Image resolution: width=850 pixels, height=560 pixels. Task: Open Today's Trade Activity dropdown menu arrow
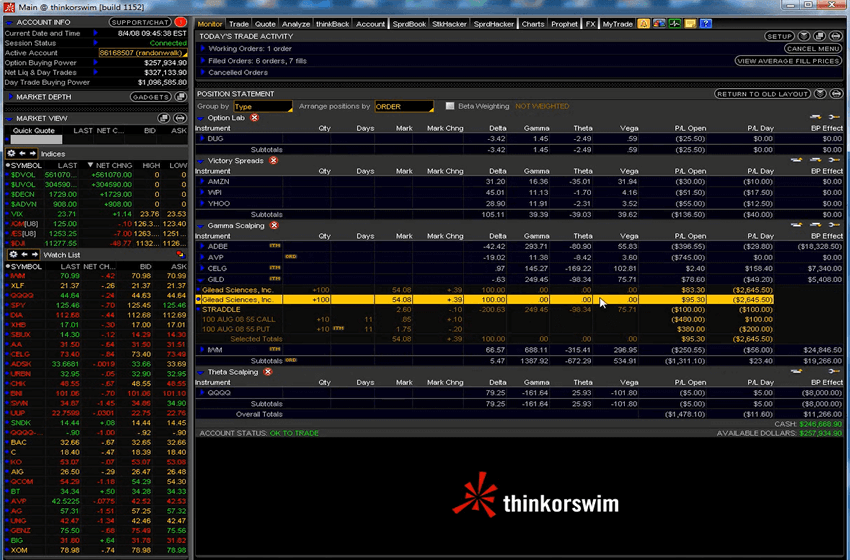[804, 36]
